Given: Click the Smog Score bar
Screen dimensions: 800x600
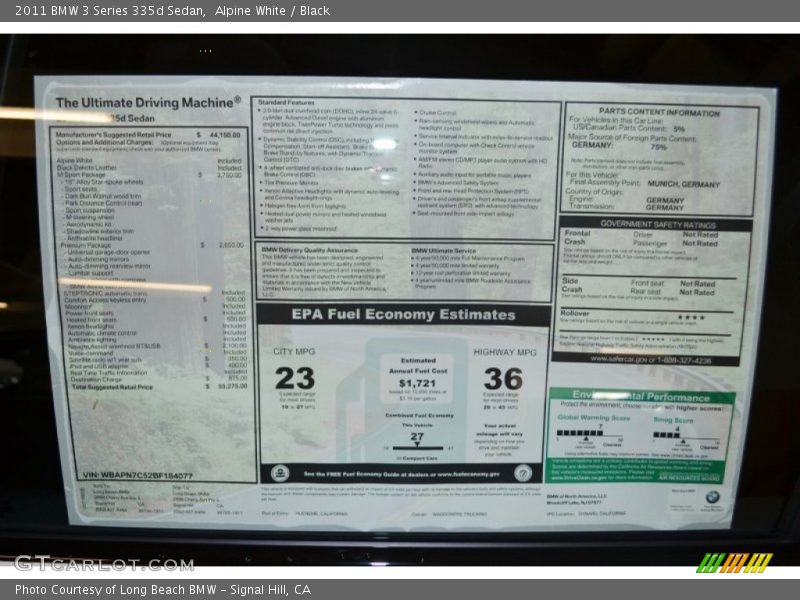Looking at the screenshot, I should tap(686, 435).
